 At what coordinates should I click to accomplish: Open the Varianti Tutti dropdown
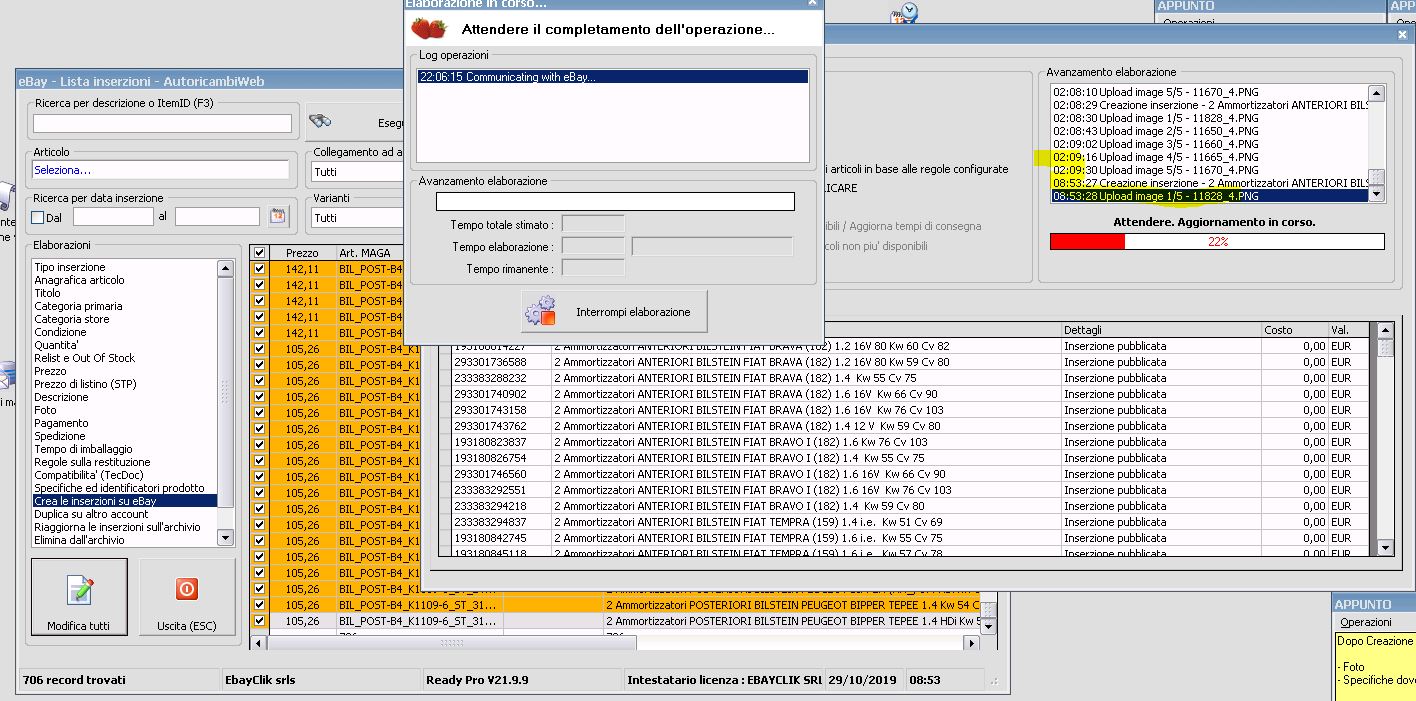pos(357,217)
